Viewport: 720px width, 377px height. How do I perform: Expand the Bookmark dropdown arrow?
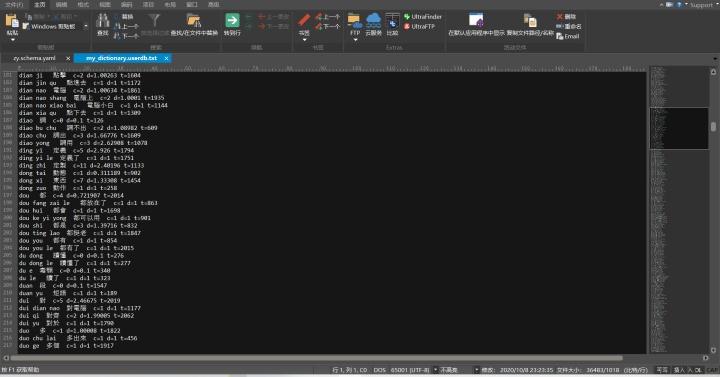pyautogui.click(x=304, y=40)
